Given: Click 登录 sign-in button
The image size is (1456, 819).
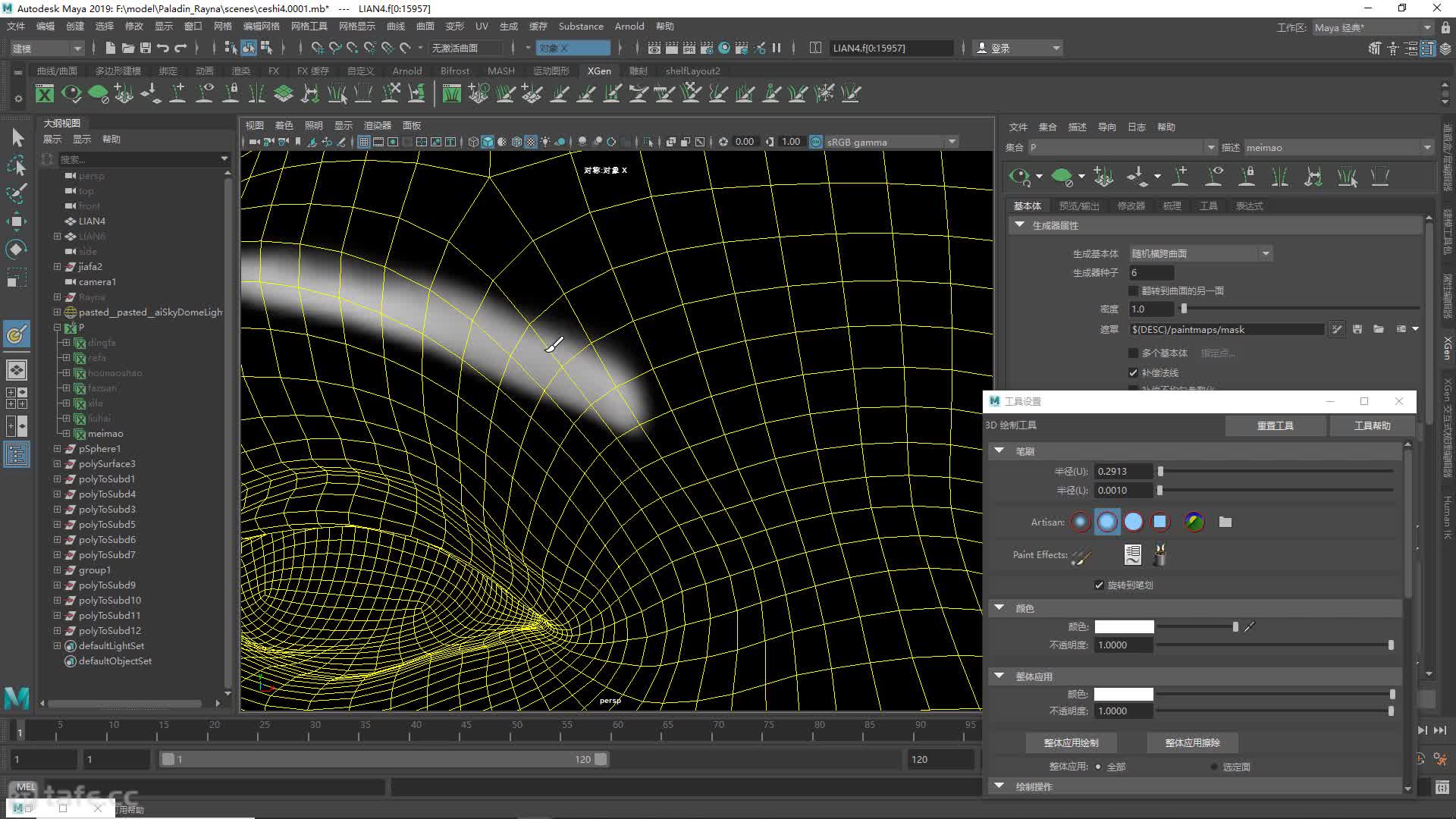Looking at the screenshot, I should point(1018,48).
